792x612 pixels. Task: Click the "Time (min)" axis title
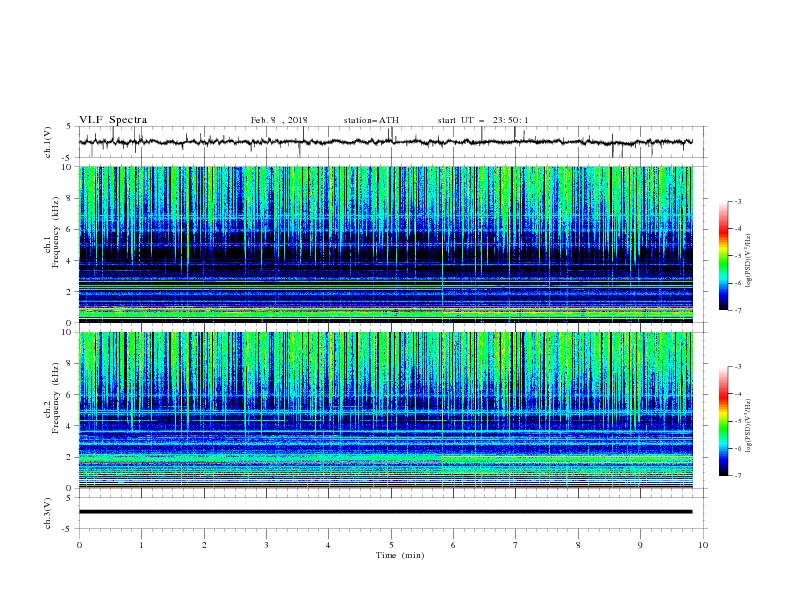pyautogui.click(x=400, y=555)
